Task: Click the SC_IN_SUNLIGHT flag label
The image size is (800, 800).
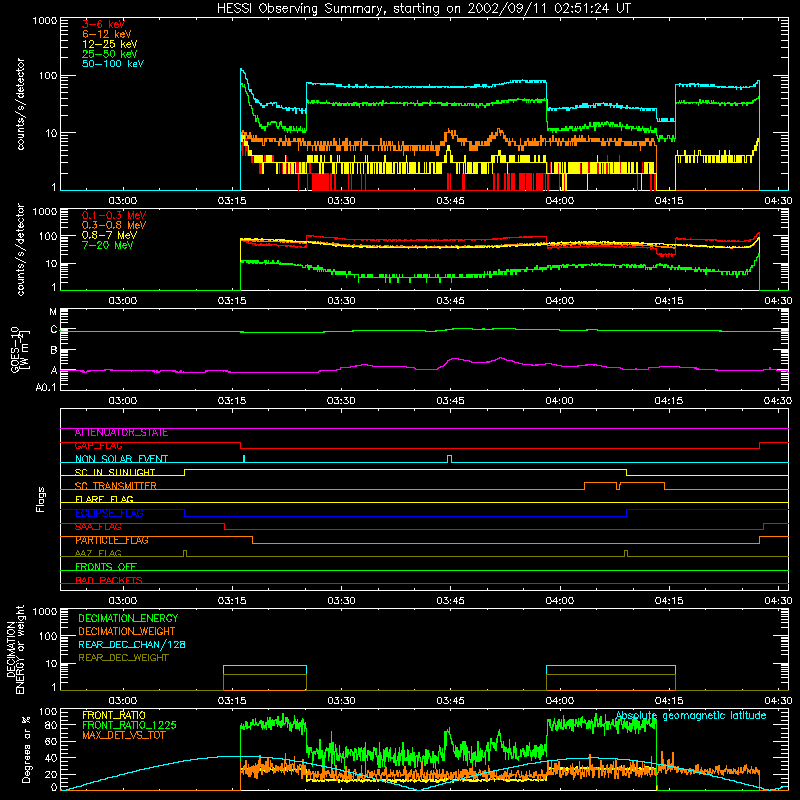Action: coord(114,472)
